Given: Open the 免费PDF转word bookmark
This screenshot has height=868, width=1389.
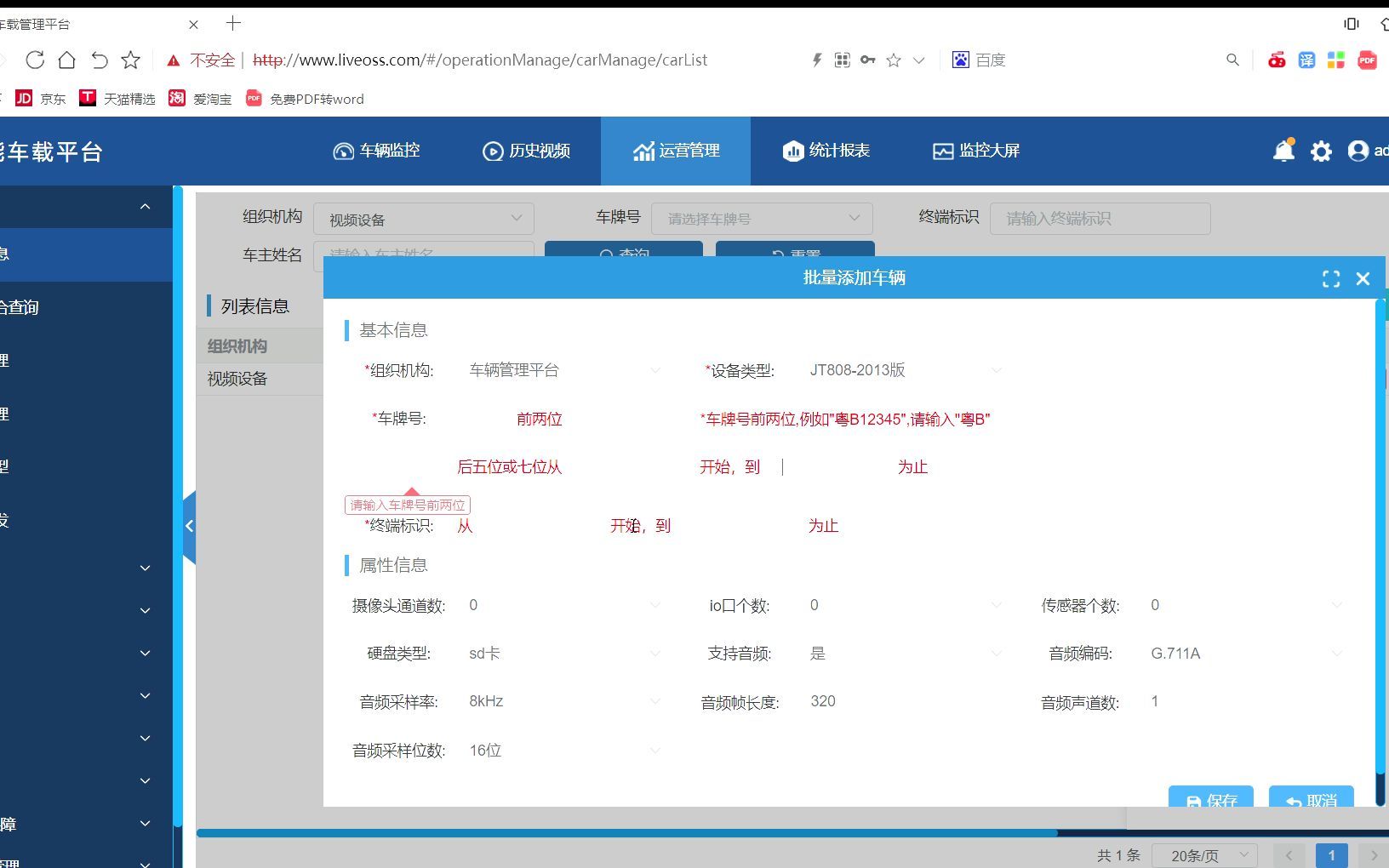Looking at the screenshot, I should [305, 99].
